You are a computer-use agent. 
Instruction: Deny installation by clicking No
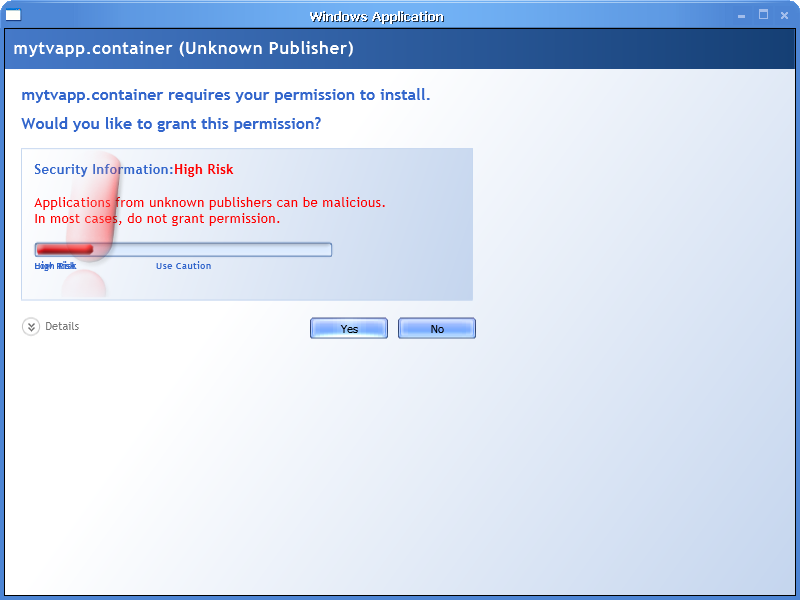[x=436, y=328]
